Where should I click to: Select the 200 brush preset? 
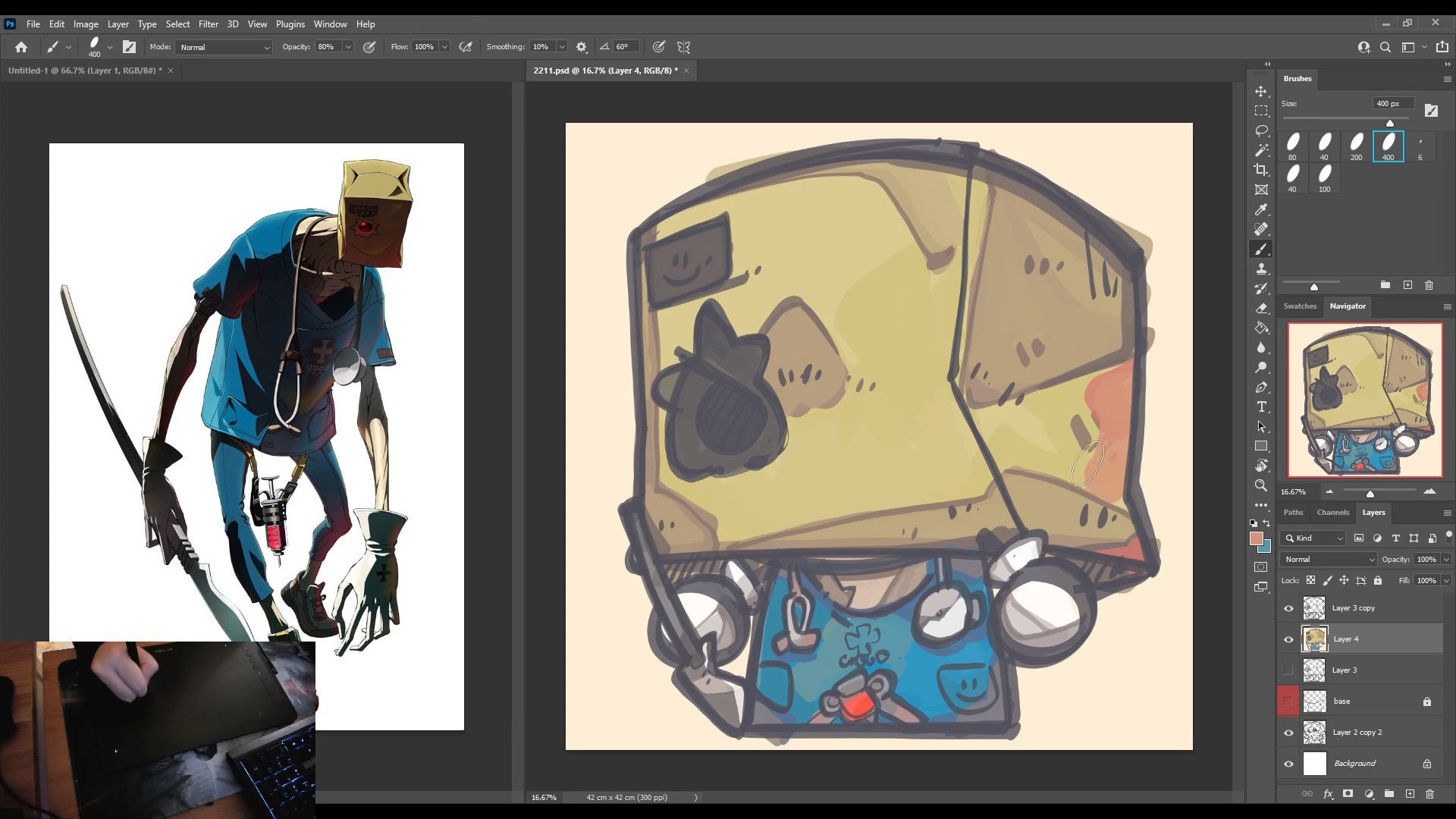1356,146
